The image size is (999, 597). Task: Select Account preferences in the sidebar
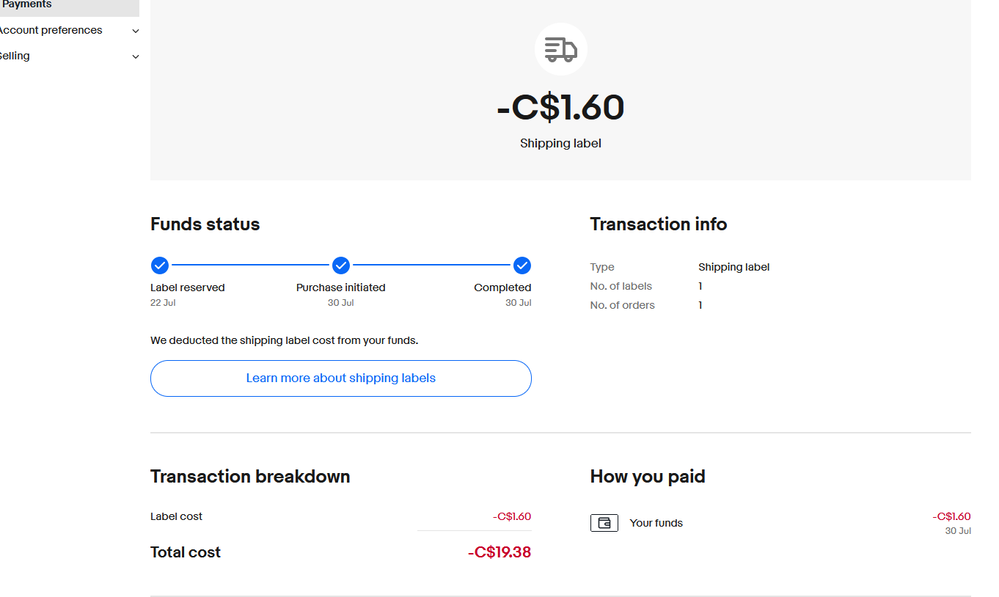click(50, 31)
